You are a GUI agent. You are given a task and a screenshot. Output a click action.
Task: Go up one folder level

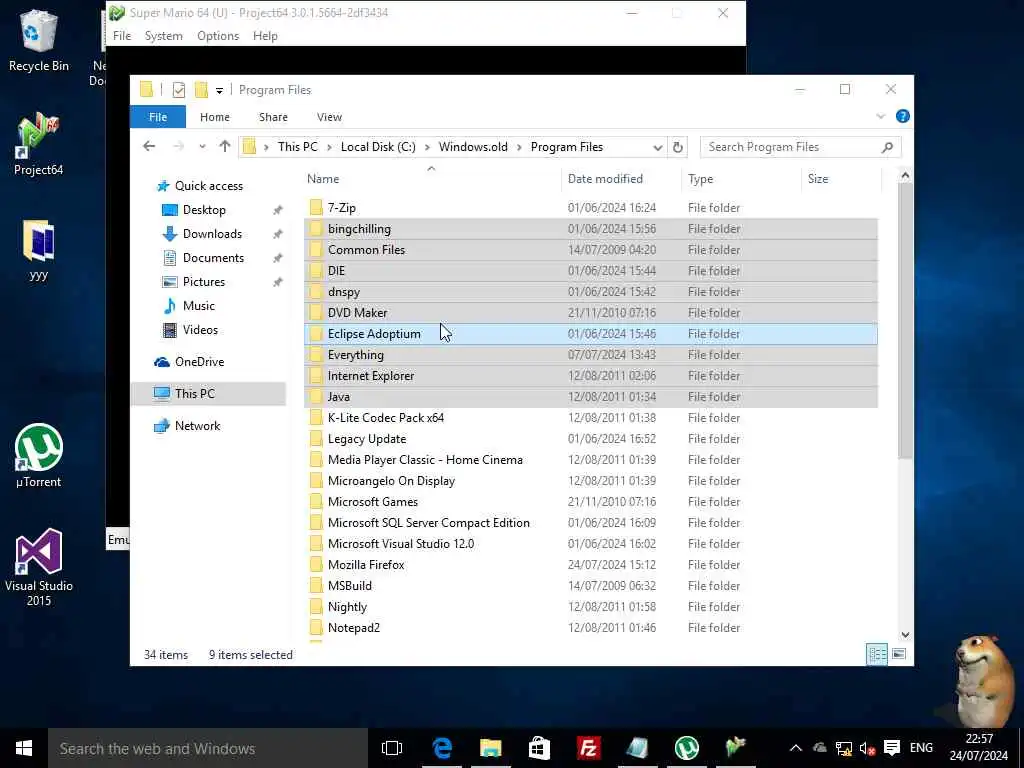225,146
